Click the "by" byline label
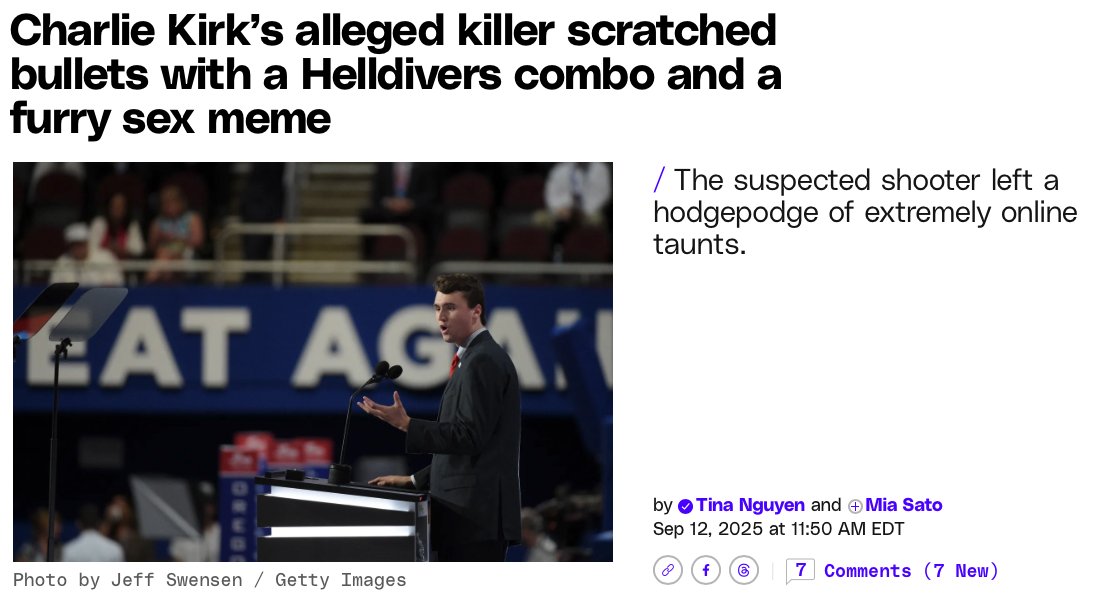Image resolution: width=1110 pixels, height=612 pixels. (x=663, y=505)
